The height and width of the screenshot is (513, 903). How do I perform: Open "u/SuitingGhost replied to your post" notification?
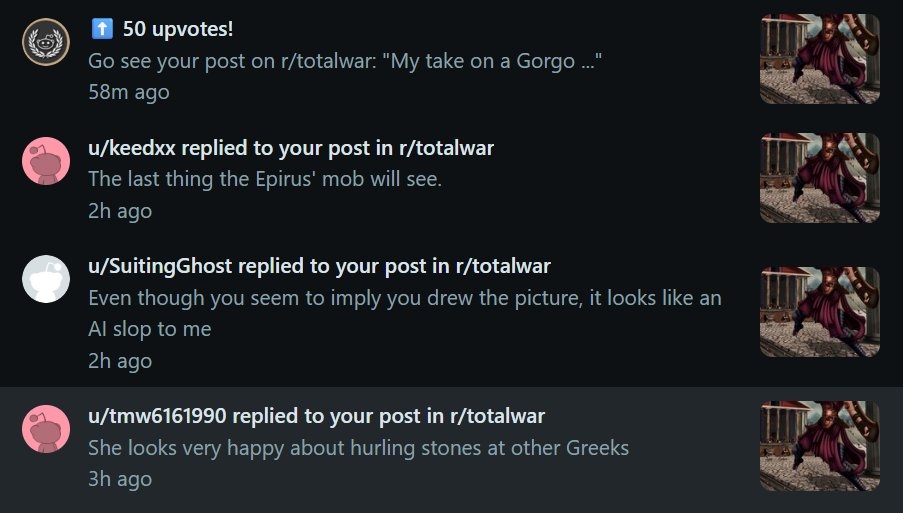point(319,266)
